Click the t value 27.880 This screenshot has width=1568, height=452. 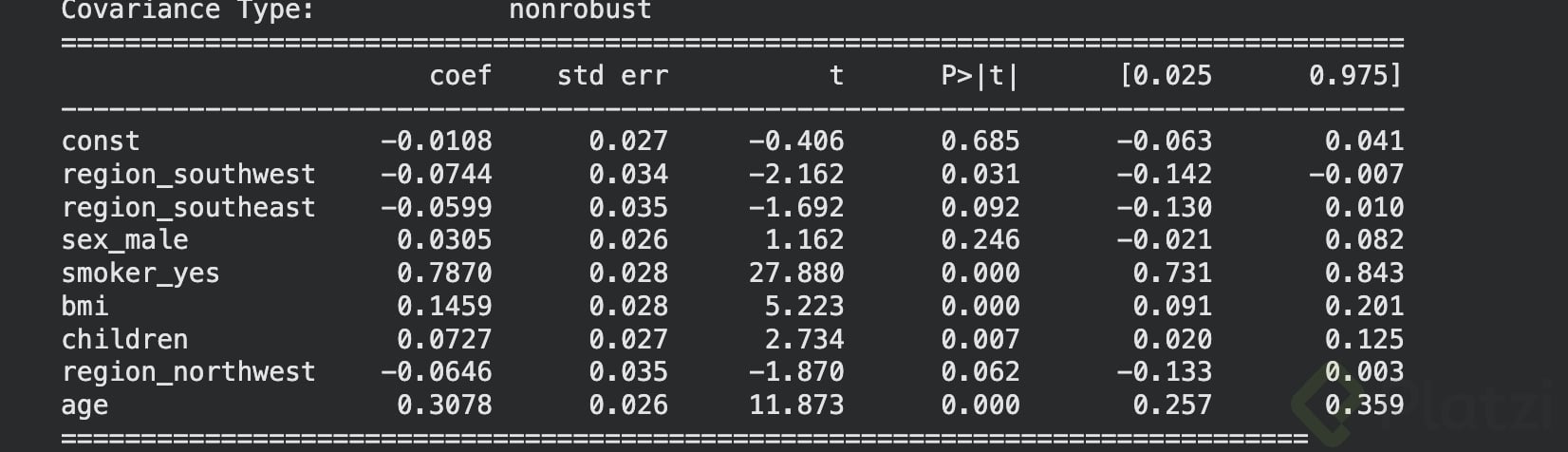pyautogui.click(x=796, y=273)
